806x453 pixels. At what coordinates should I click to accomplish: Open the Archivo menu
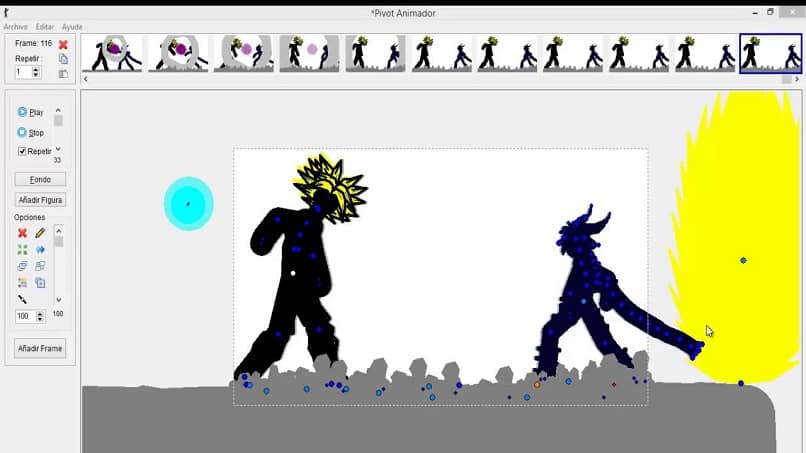click(x=15, y=27)
